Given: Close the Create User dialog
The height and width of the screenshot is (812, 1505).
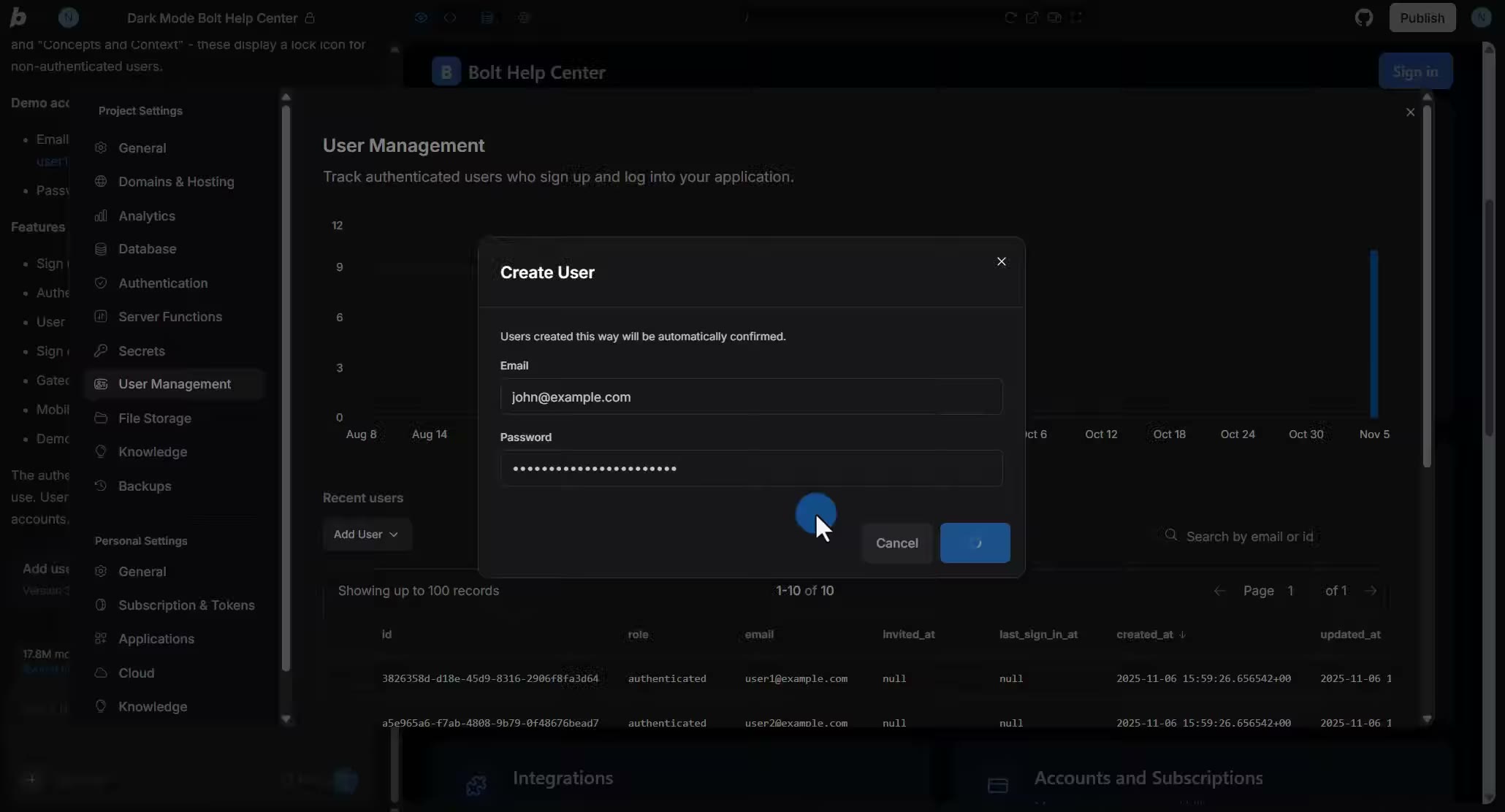Looking at the screenshot, I should [x=1001, y=261].
